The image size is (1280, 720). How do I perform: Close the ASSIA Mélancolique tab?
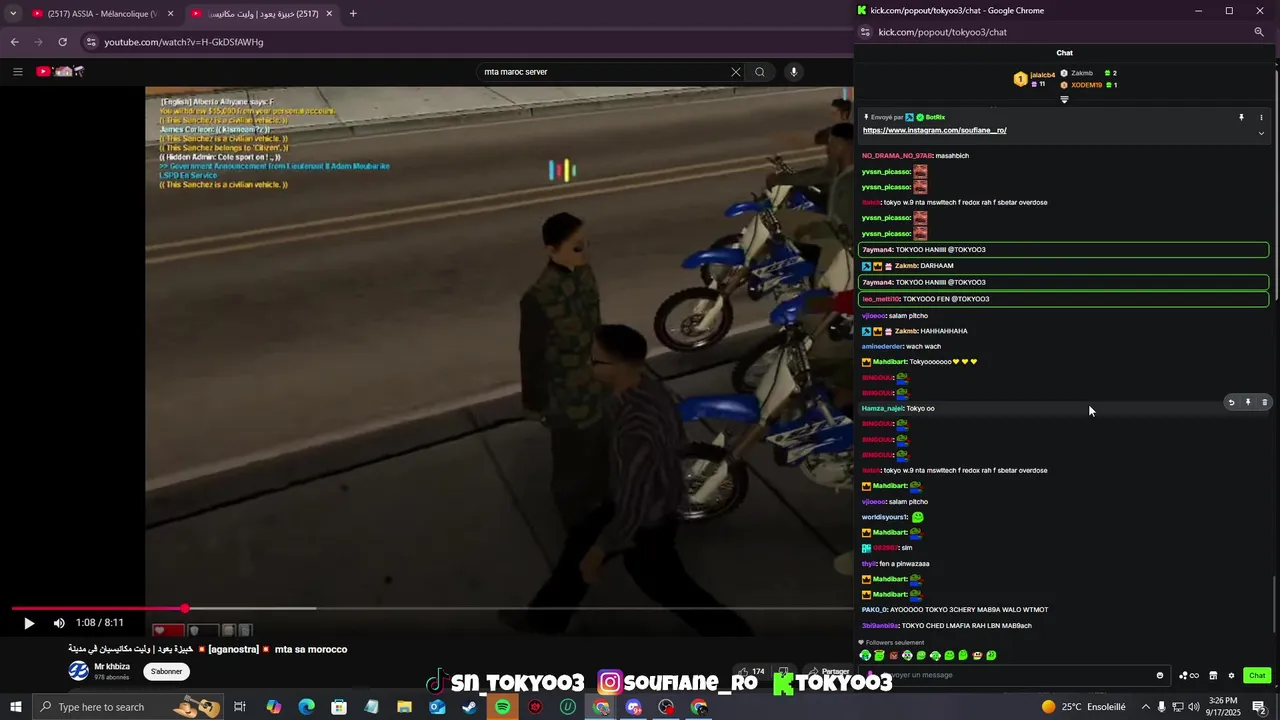tap(170, 14)
